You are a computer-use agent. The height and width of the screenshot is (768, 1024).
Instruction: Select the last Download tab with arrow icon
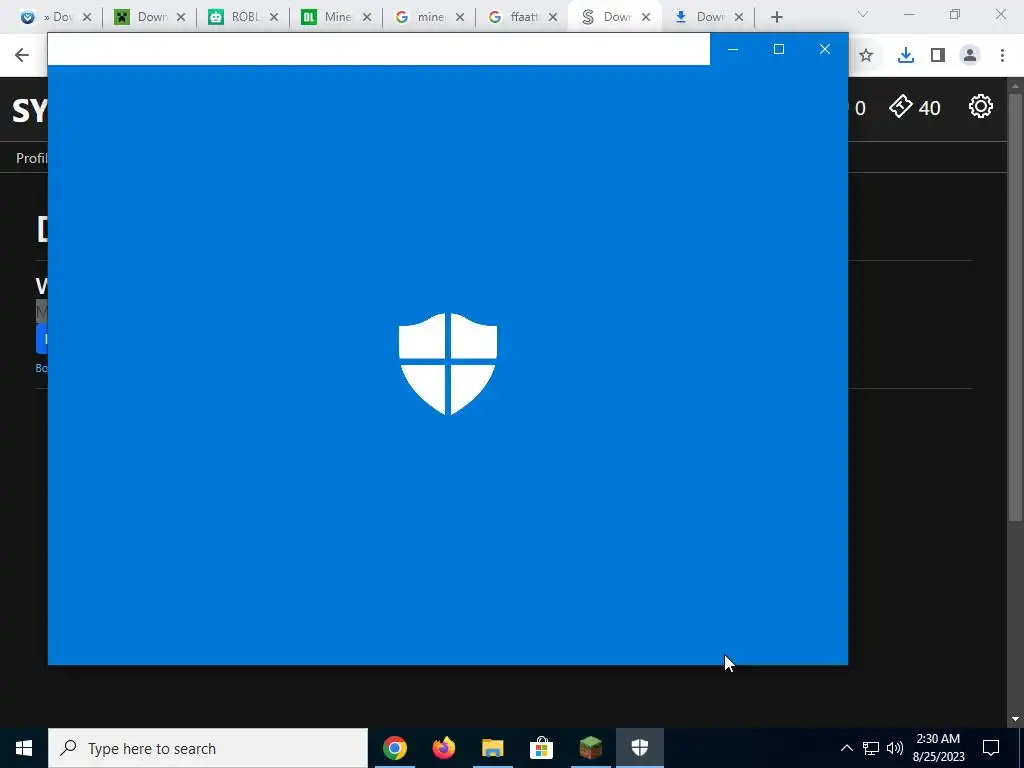[x=699, y=17]
